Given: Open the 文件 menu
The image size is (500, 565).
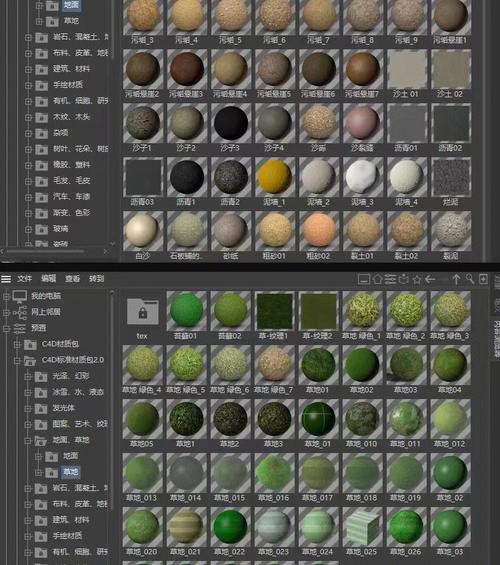Looking at the screenshot, I should pyautogui.click(x=24, y=279).
